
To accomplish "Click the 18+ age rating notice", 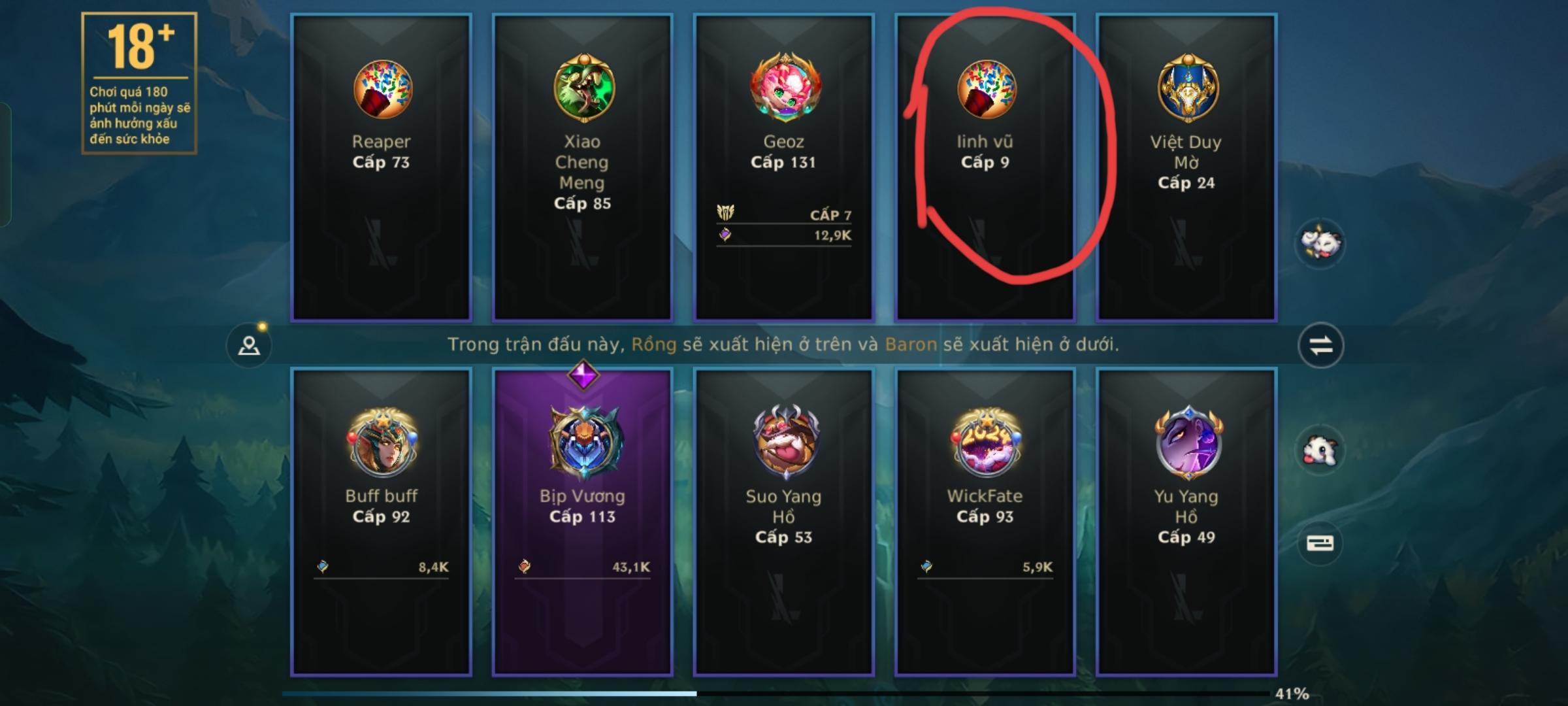I will (x=139, y=83).
